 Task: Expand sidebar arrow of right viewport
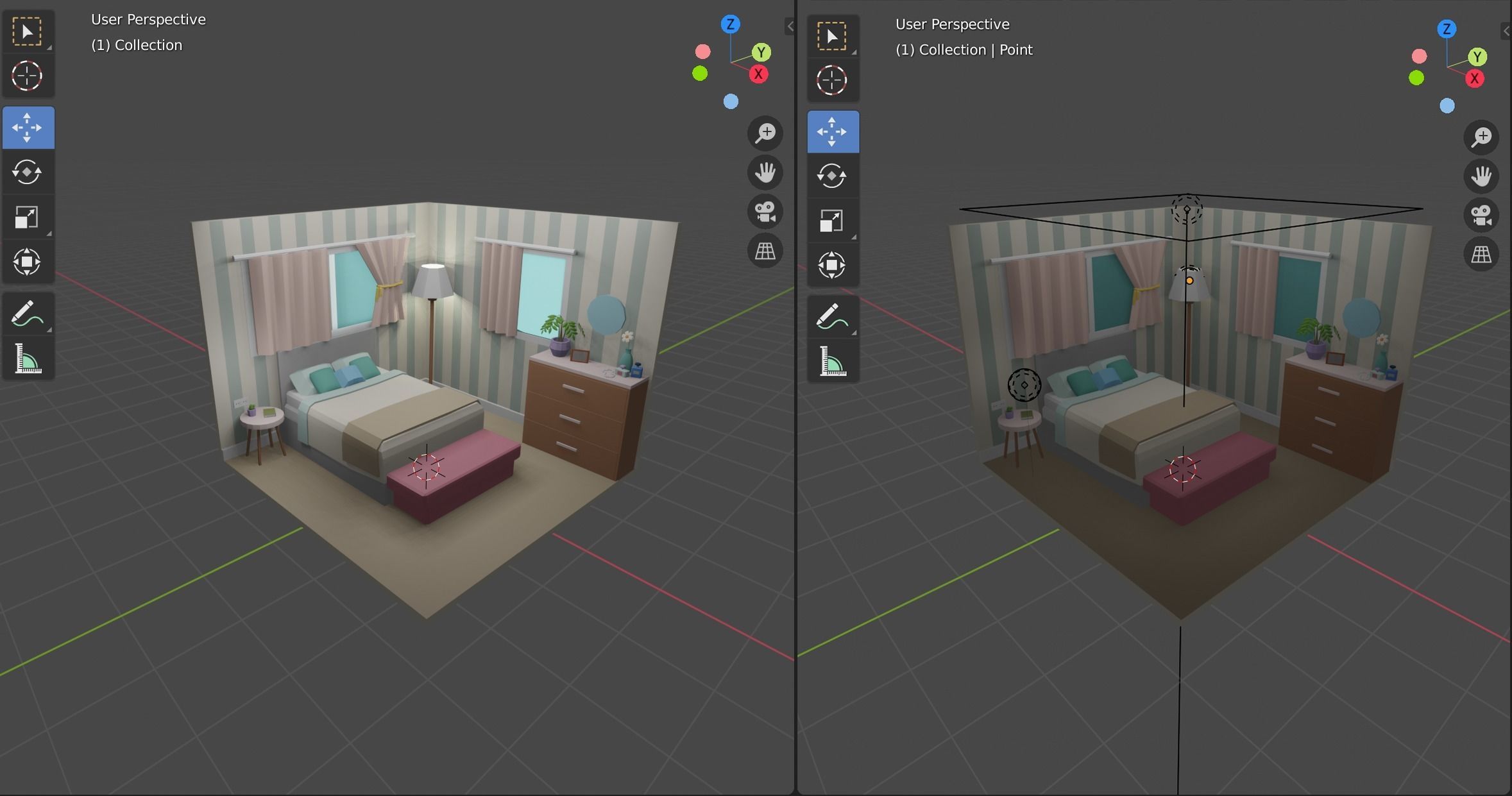pos(1506,31)
